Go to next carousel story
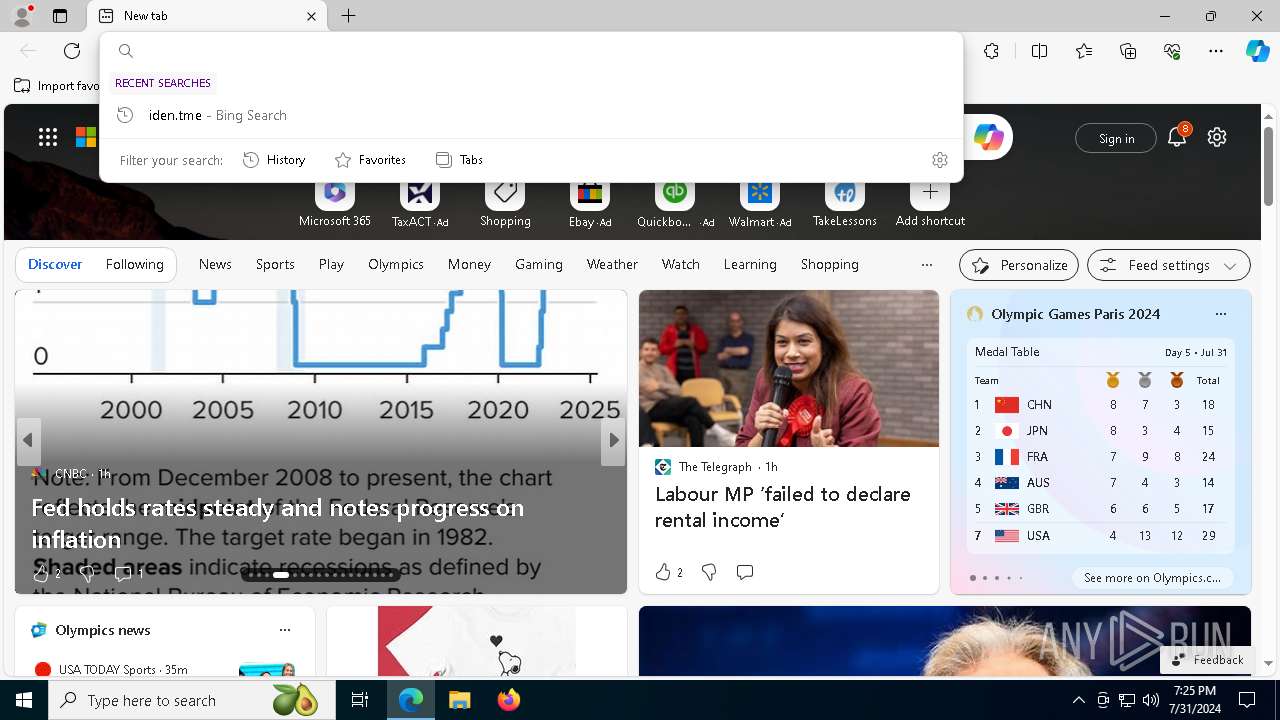The image size is (1280, 720). [x=613, y=441]
